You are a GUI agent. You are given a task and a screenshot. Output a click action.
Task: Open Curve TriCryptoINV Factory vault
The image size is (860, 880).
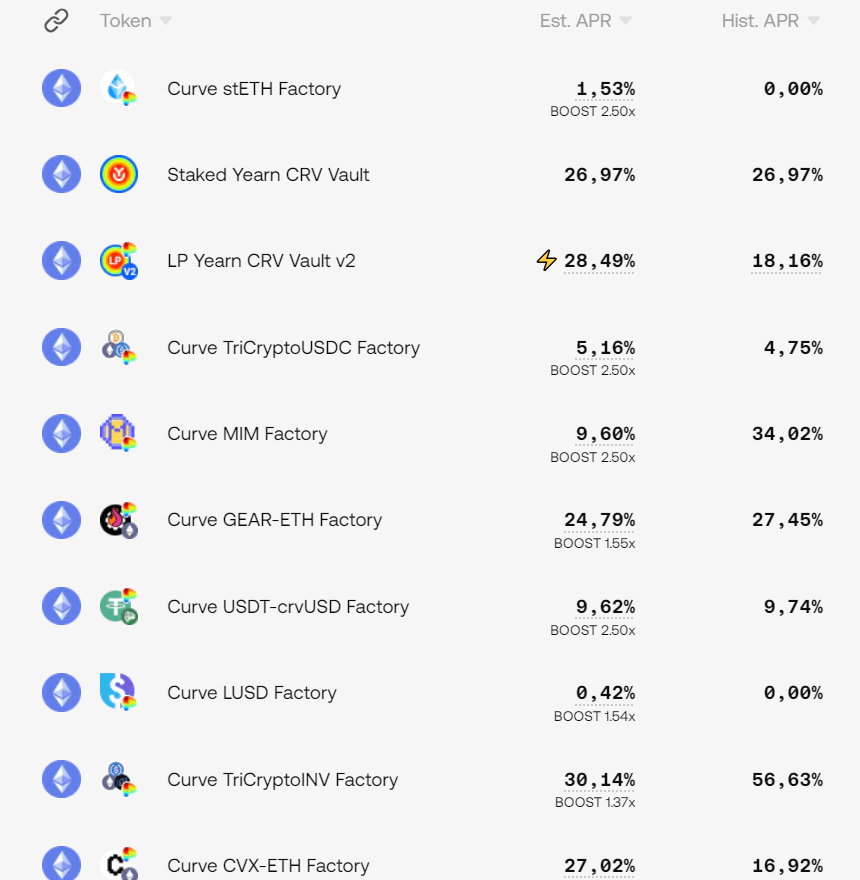coord(282,780)
